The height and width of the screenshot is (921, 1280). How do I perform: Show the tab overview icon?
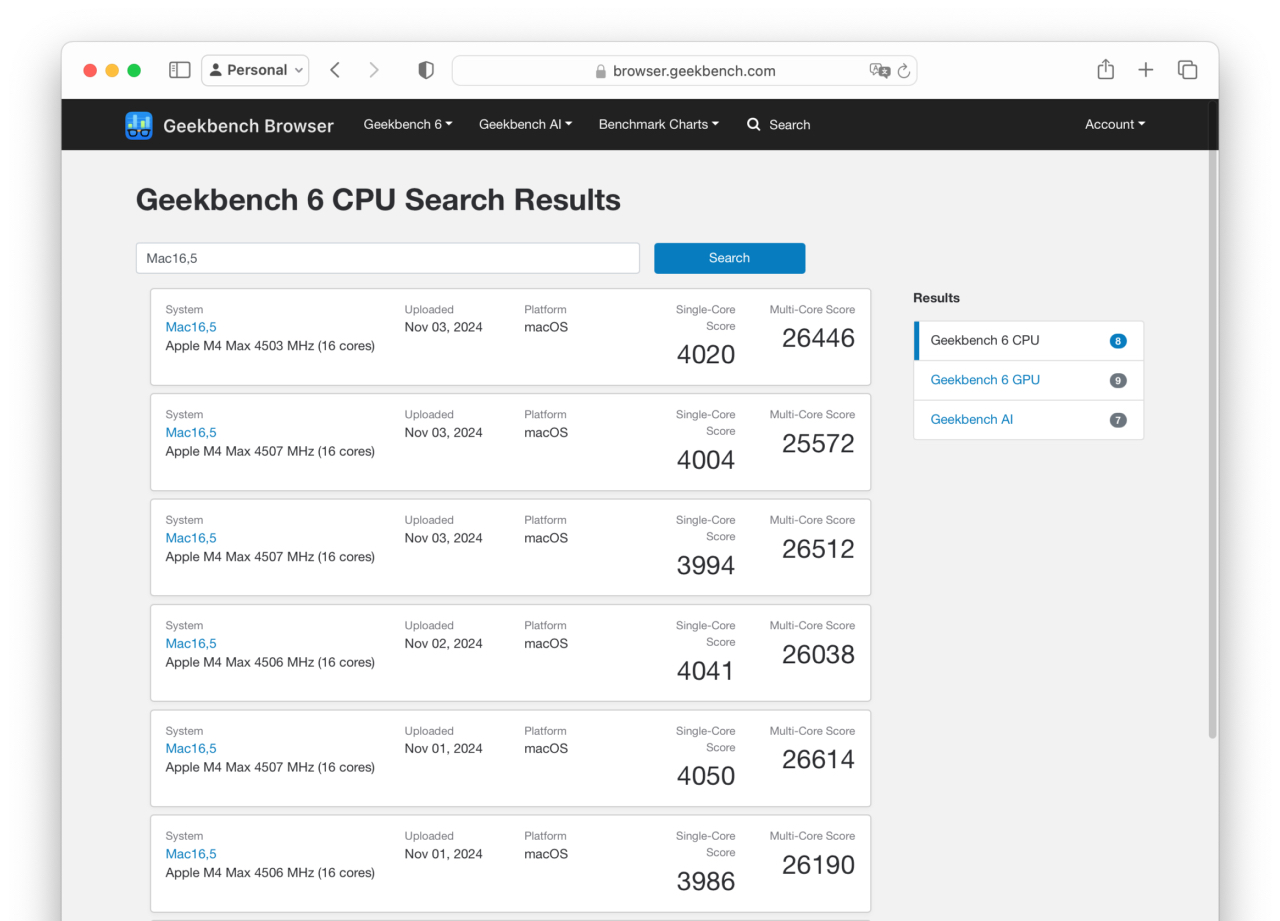tap(1187, 70)
